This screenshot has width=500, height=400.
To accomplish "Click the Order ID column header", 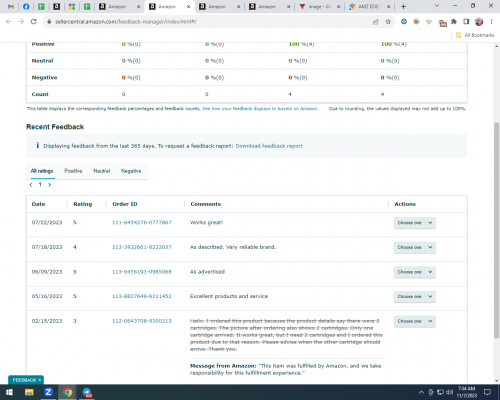I will click(x=125, y=204).
